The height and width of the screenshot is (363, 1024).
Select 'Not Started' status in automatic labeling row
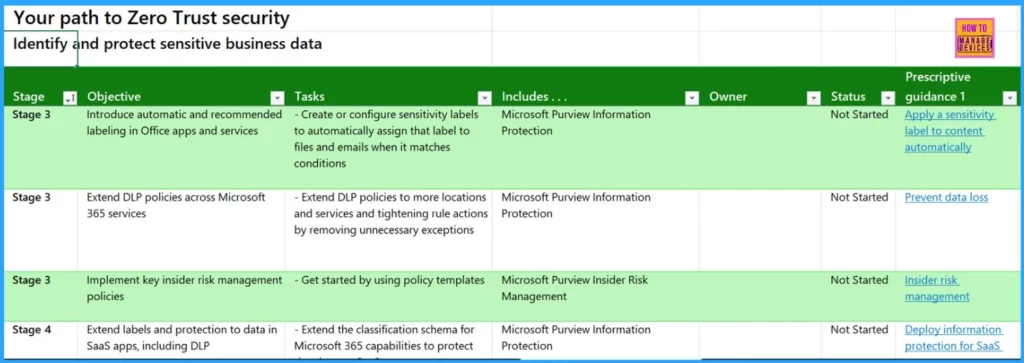(858, 148)
